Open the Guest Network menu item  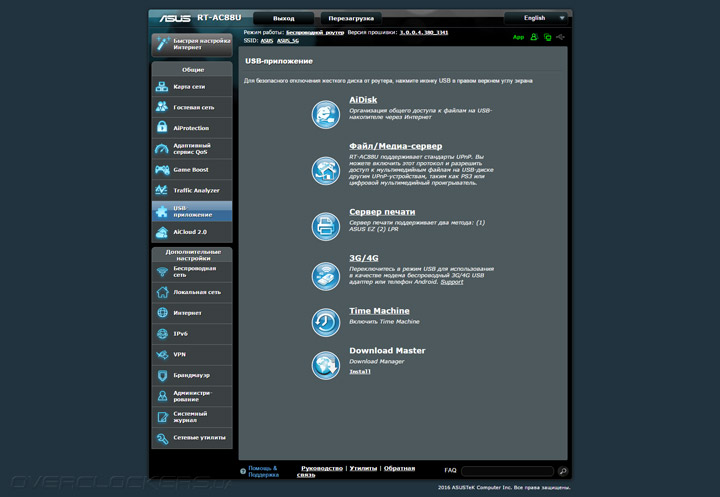(192, 107)
